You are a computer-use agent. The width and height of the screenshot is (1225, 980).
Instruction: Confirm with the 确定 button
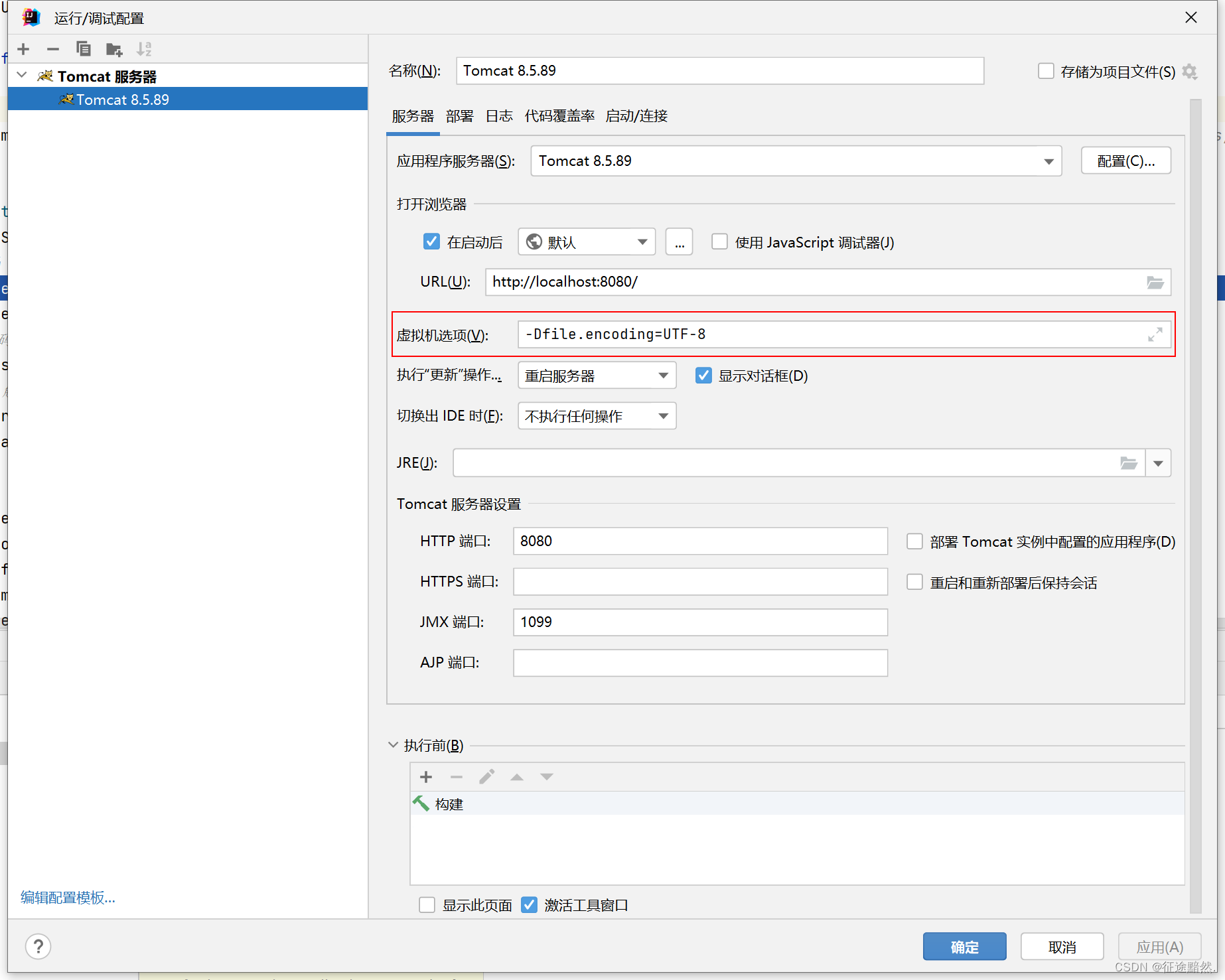pos(964,946)
